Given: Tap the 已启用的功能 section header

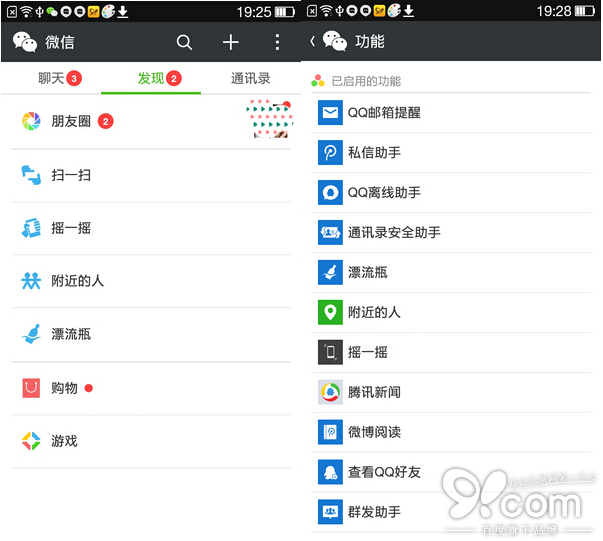Looking at the screenshot, I should coord(366,81).
